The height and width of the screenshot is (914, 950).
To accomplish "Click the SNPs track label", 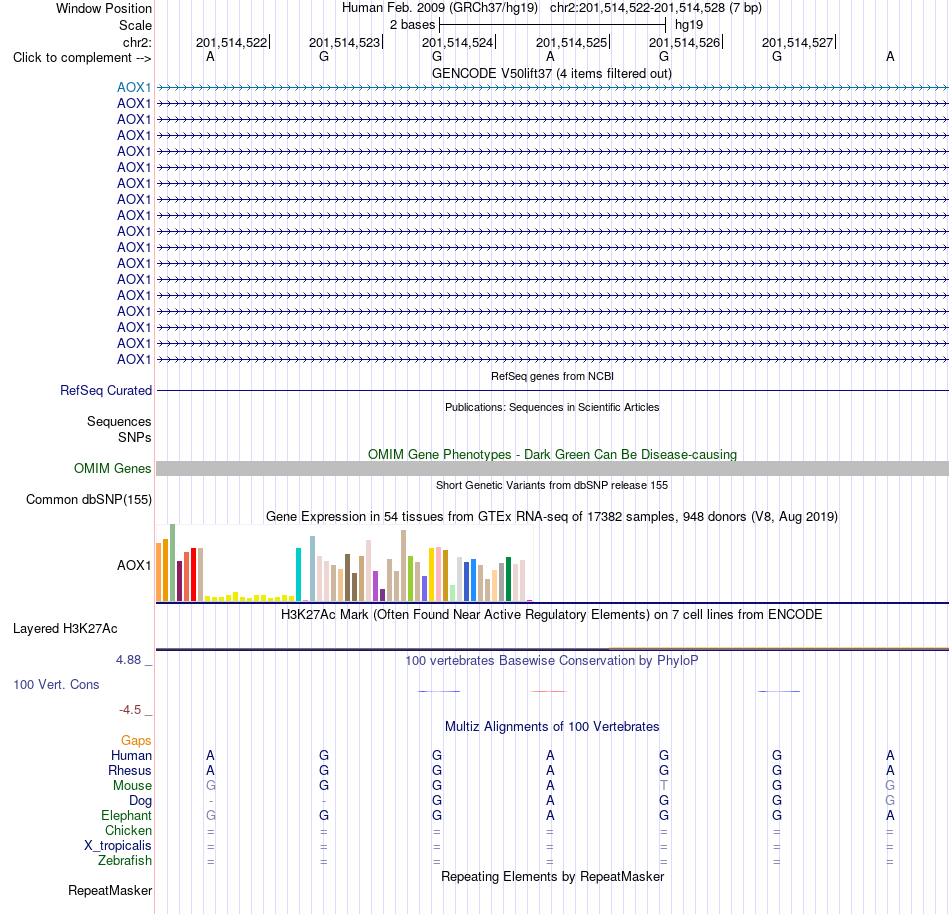I will [135, 437].
